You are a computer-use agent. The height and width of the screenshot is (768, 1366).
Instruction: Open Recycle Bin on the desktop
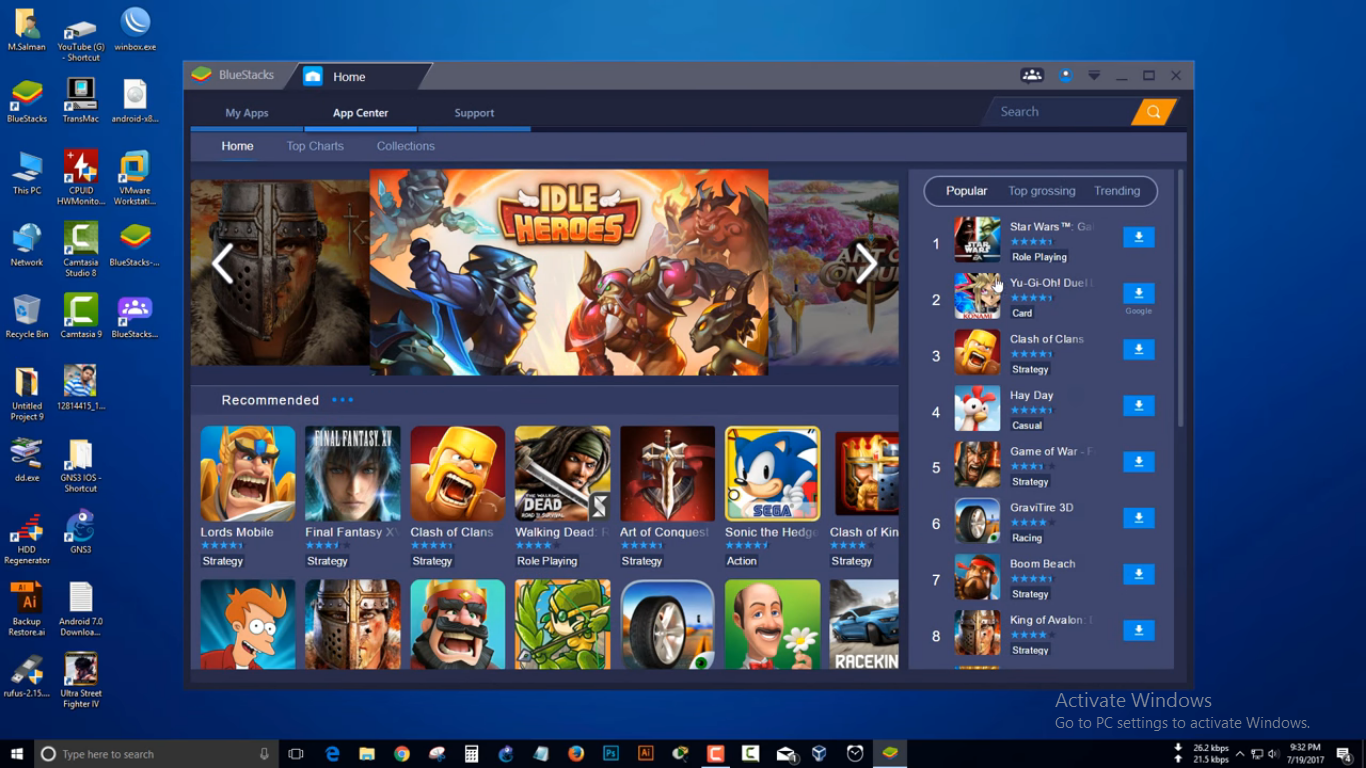click(27, 316)
